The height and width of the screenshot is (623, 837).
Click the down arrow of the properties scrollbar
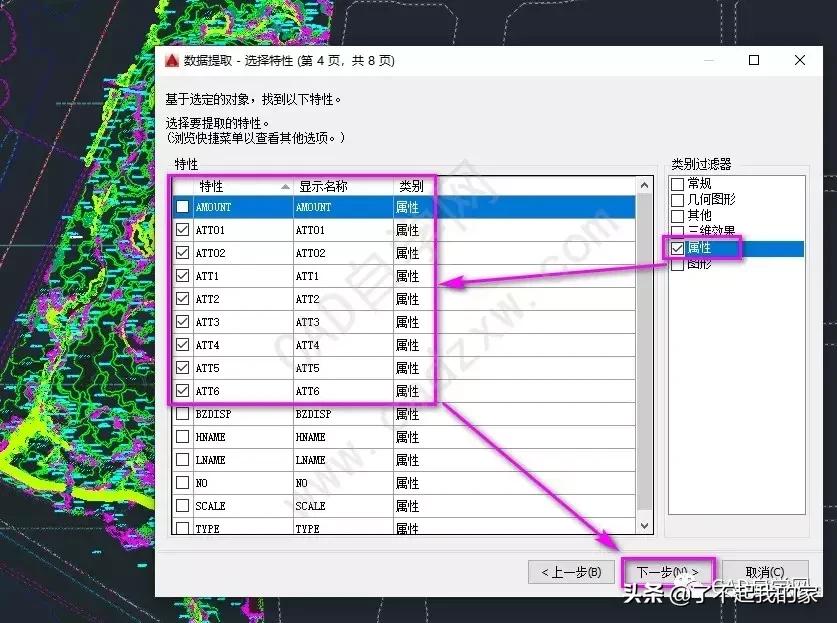643,526
